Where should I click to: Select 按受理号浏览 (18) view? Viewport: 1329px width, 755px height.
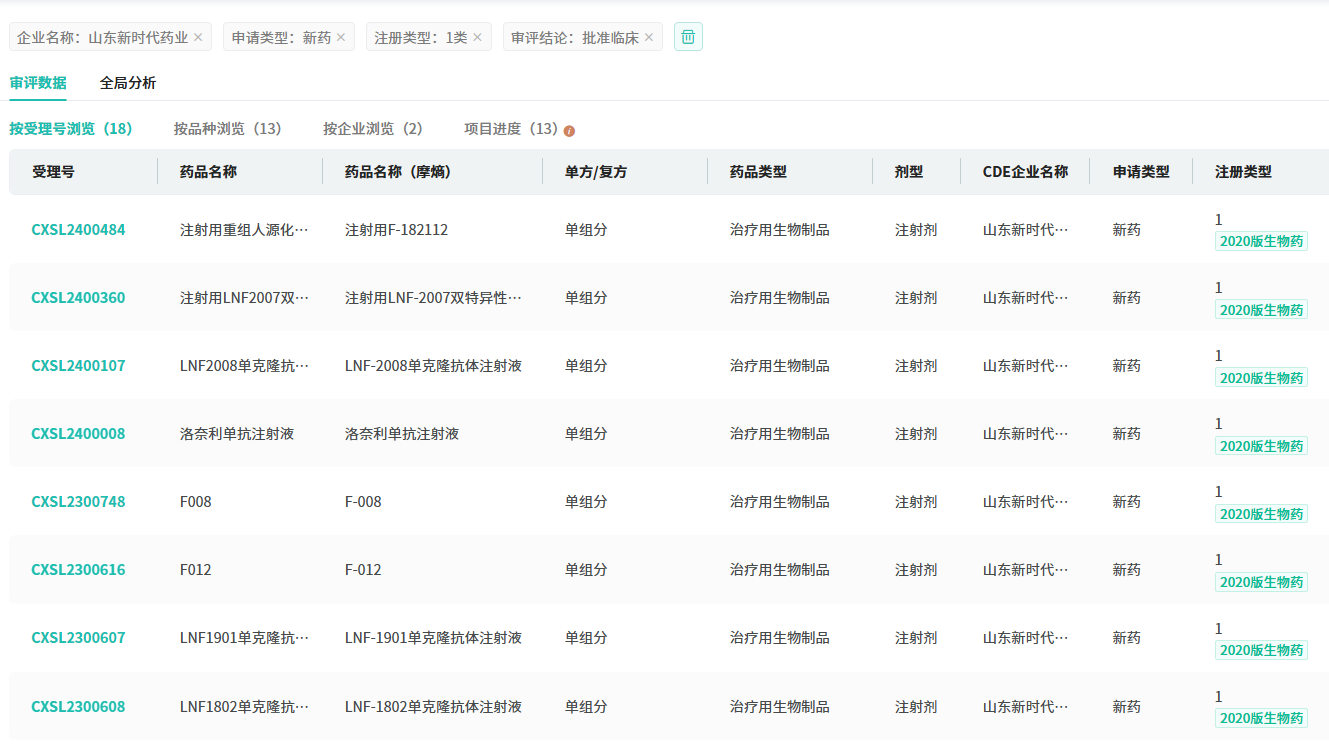pos(71,129)
